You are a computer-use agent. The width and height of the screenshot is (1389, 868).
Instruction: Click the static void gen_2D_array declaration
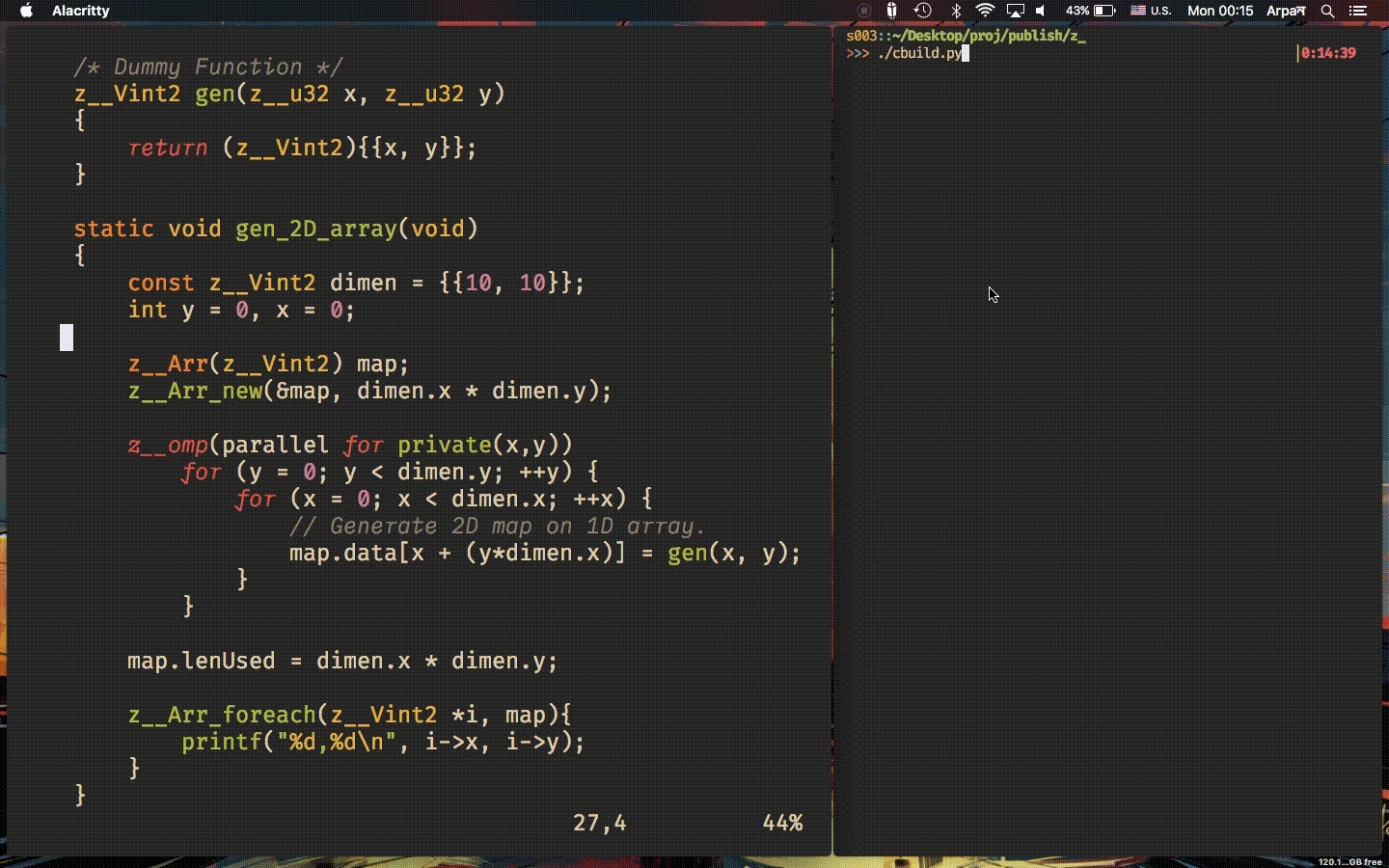tap(276, 229)
